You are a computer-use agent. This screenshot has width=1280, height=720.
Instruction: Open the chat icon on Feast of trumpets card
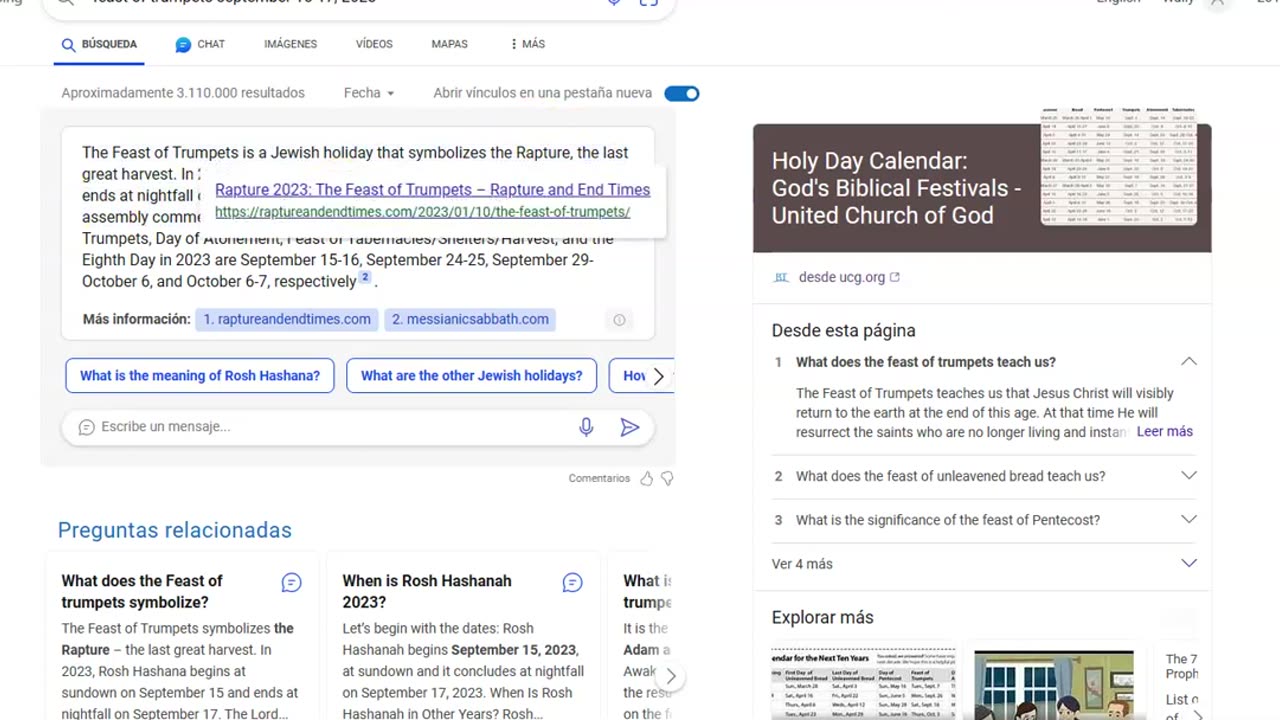click(291, 583)
